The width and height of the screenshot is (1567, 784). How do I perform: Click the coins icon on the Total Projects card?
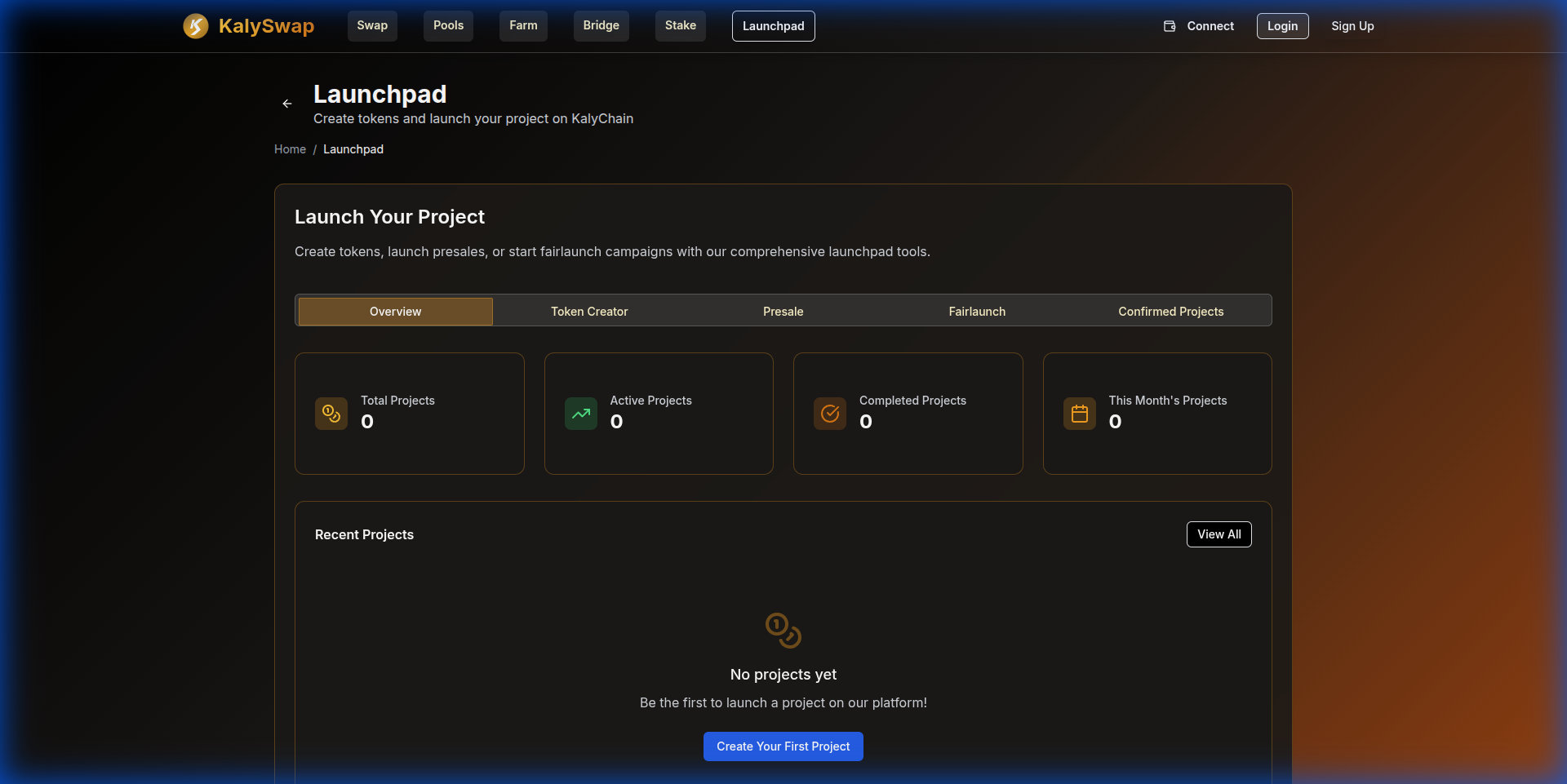(x=331, y=414)
